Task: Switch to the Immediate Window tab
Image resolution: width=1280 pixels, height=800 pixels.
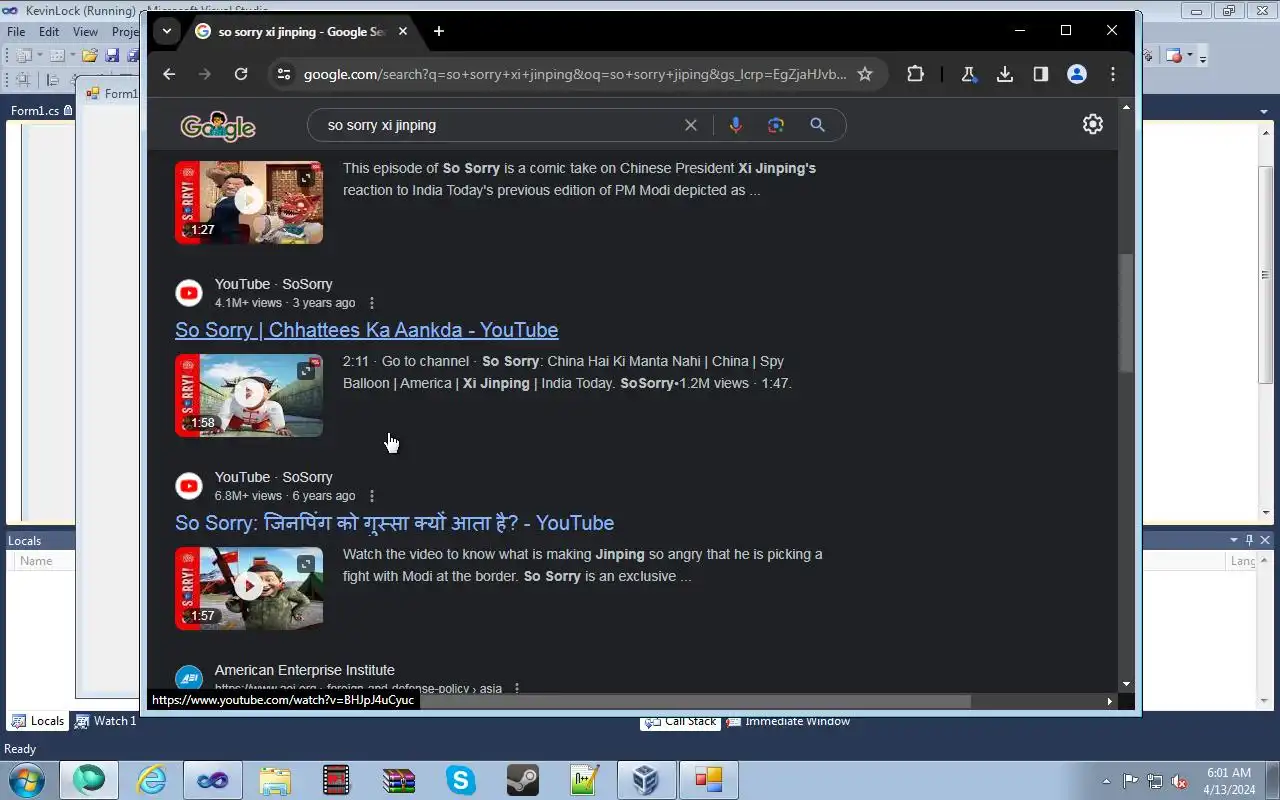Action: point(788,721)
